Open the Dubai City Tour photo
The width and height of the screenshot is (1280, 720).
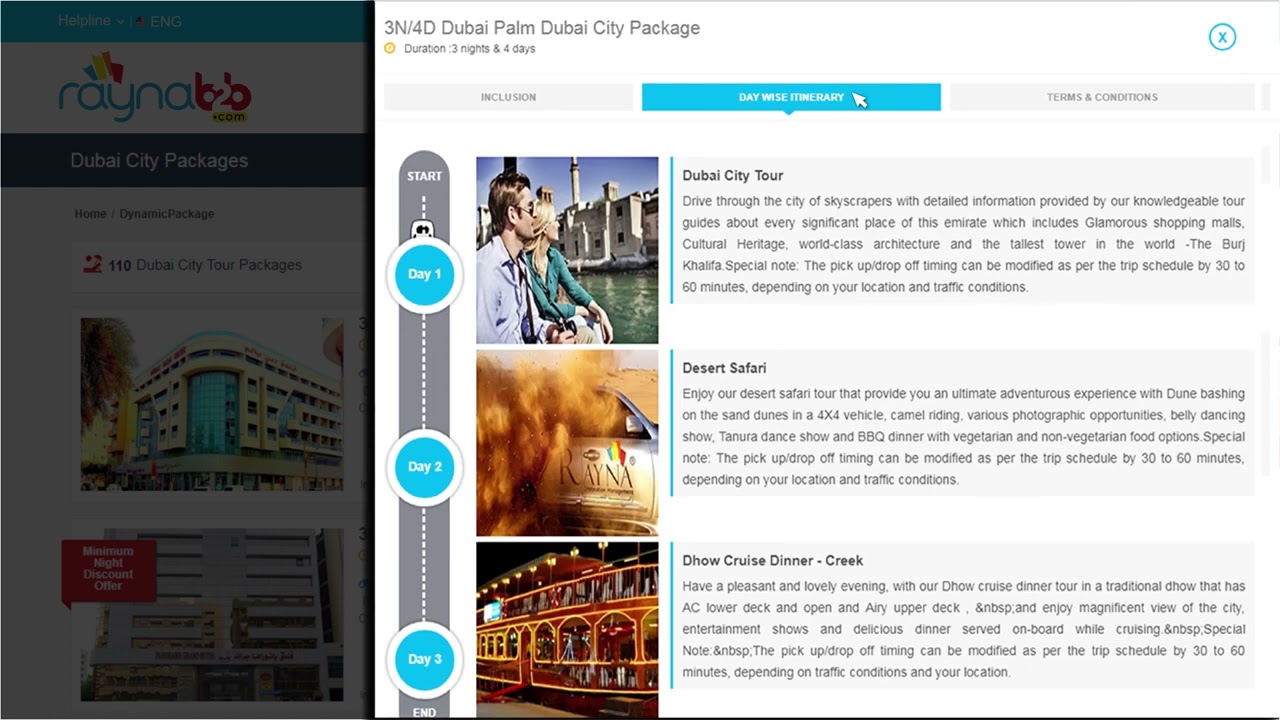[x=567, y=250]
